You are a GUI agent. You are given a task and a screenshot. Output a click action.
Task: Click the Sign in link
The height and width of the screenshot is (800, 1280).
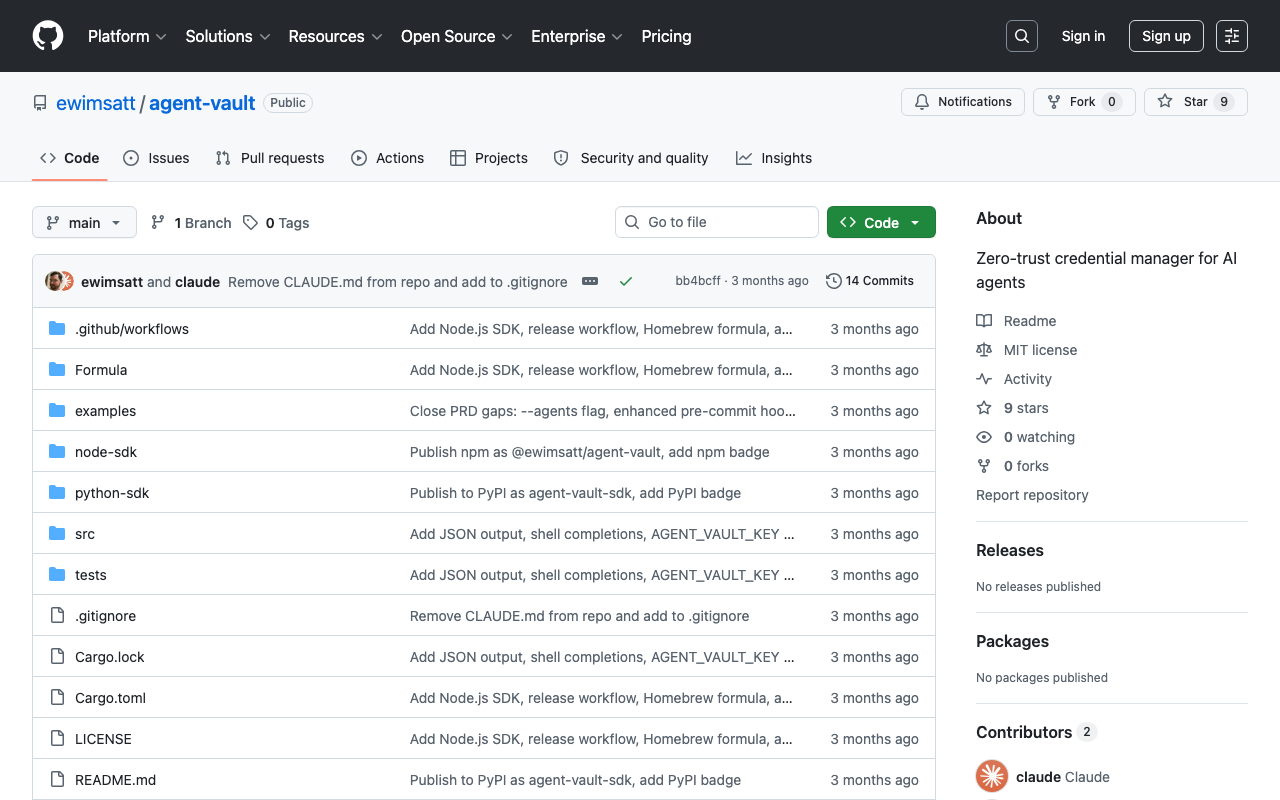pos(1083,36)
